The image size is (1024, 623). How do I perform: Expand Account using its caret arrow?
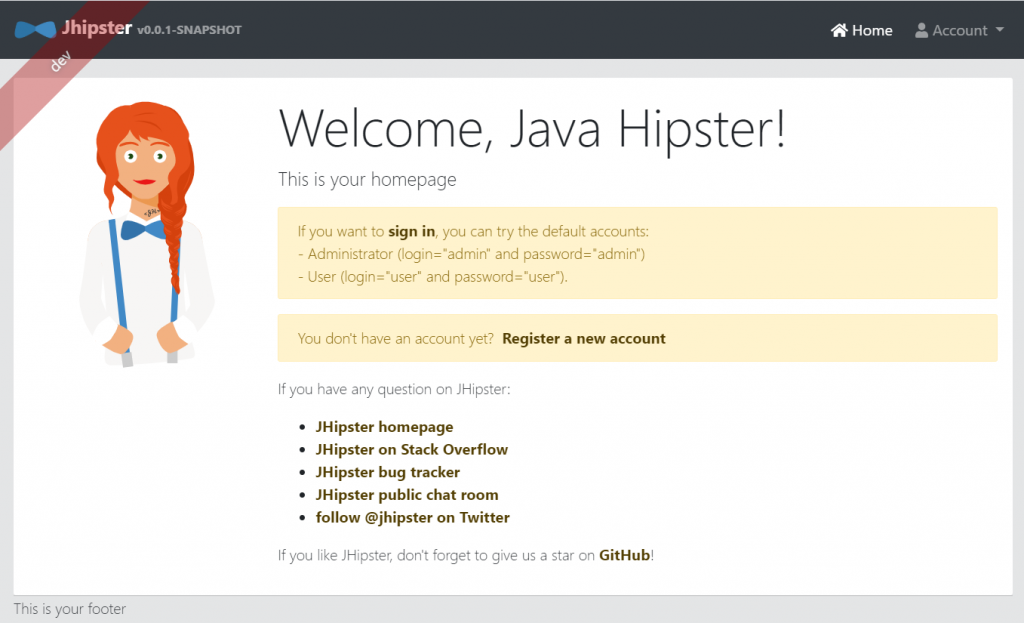pos(997,31)
